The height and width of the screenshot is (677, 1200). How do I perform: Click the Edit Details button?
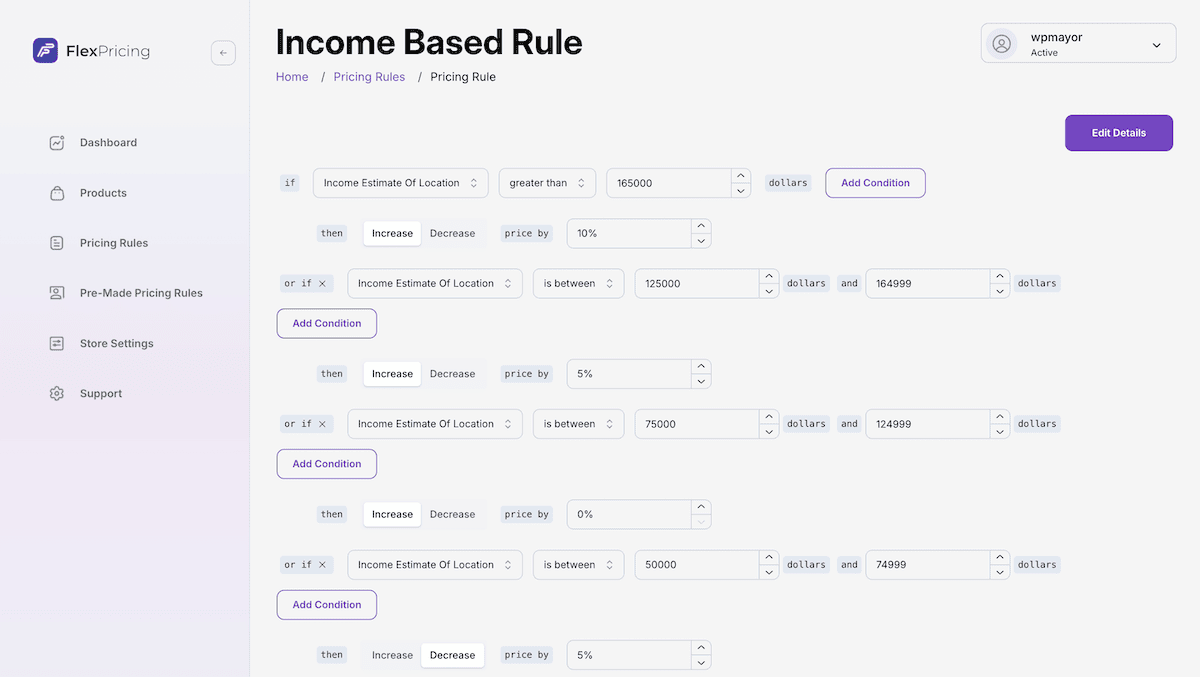coord(1119,133)
